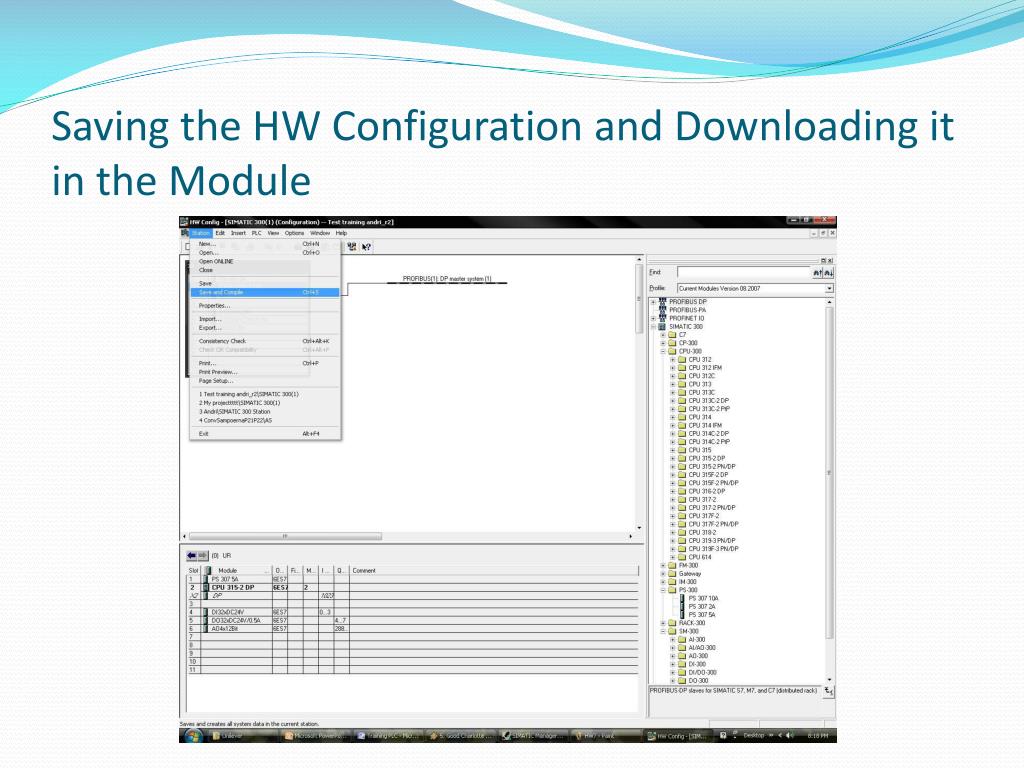1024x768 pixels.
Task: Open recent file 3 Andri\SIMATIC 300 Station
Action: coord(234,411)
